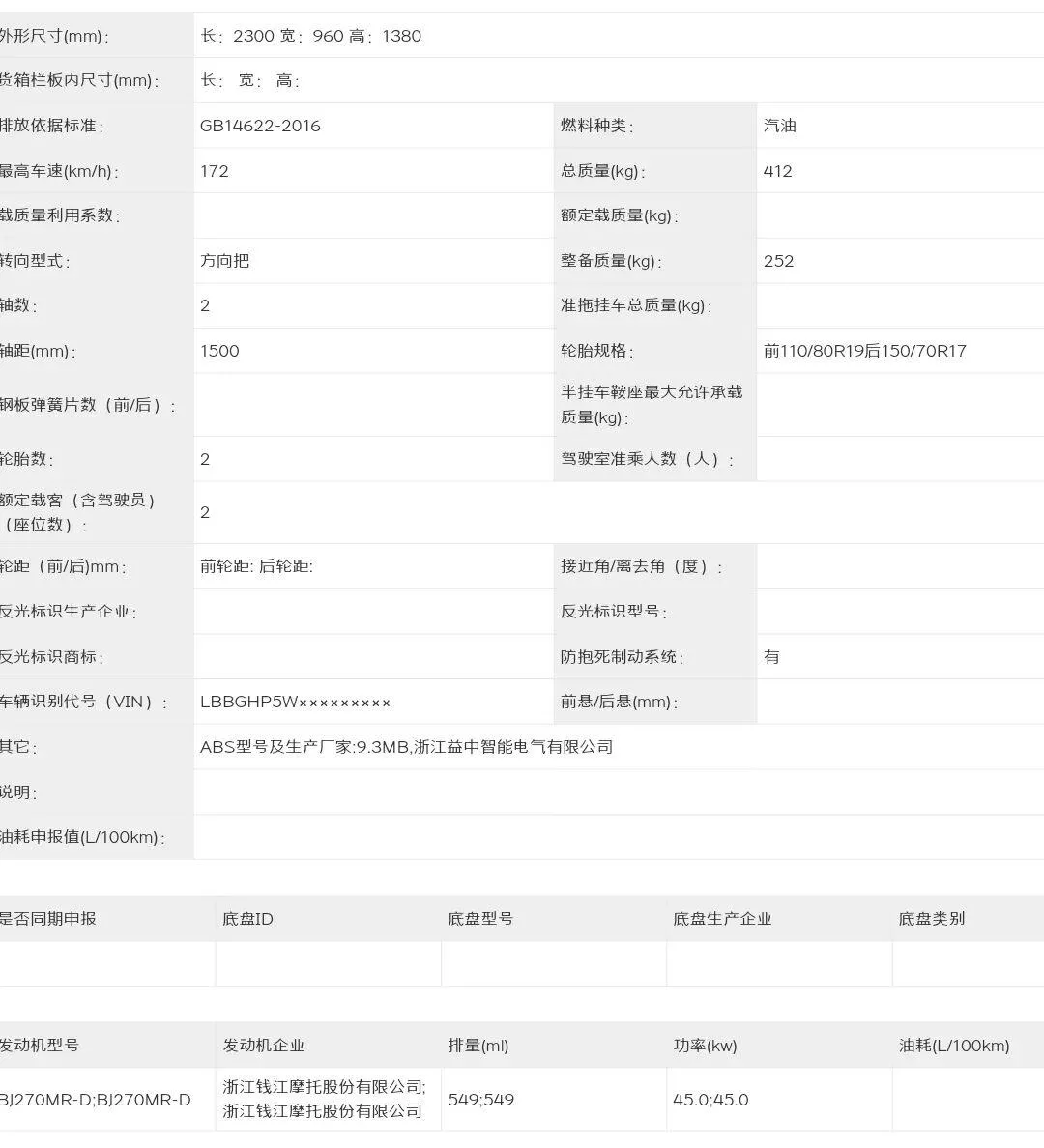Select the rated passenger value 2

tap(205, 512)
